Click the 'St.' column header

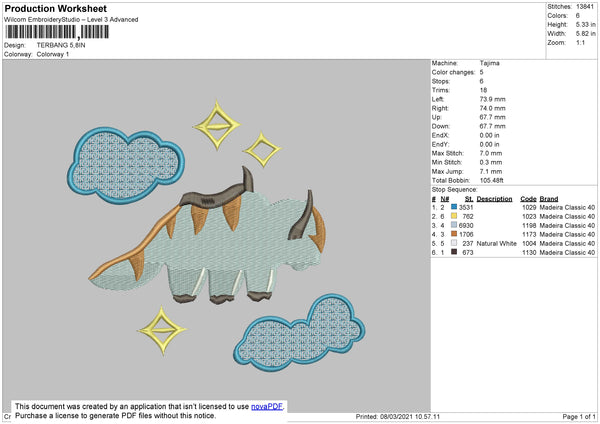pyautogui.click(x=469, y=199)
